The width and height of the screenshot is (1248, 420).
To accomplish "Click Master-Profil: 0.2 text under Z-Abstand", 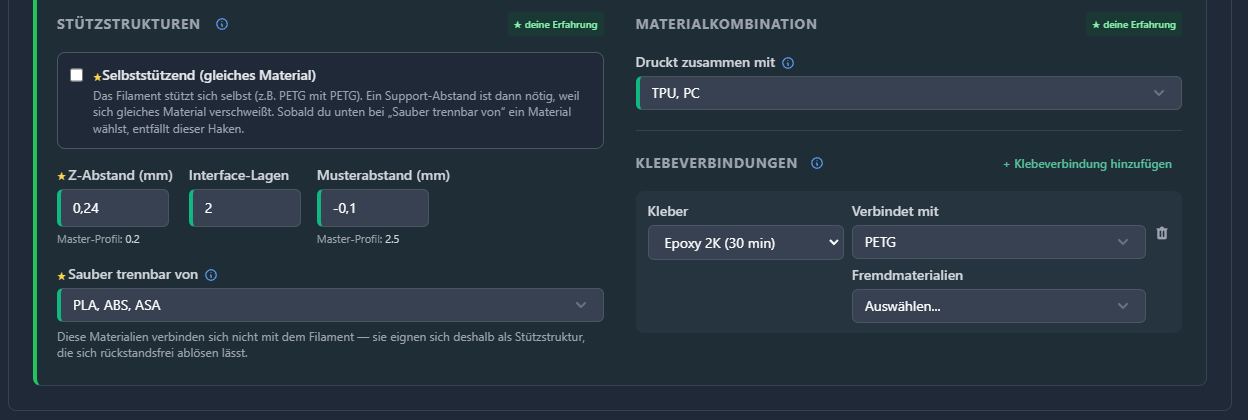I will coord(99,240).
